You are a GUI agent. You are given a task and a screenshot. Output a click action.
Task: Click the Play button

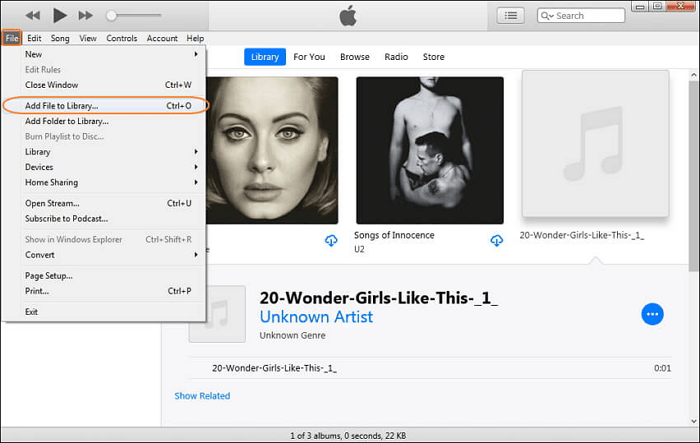(x=59, y=15)
